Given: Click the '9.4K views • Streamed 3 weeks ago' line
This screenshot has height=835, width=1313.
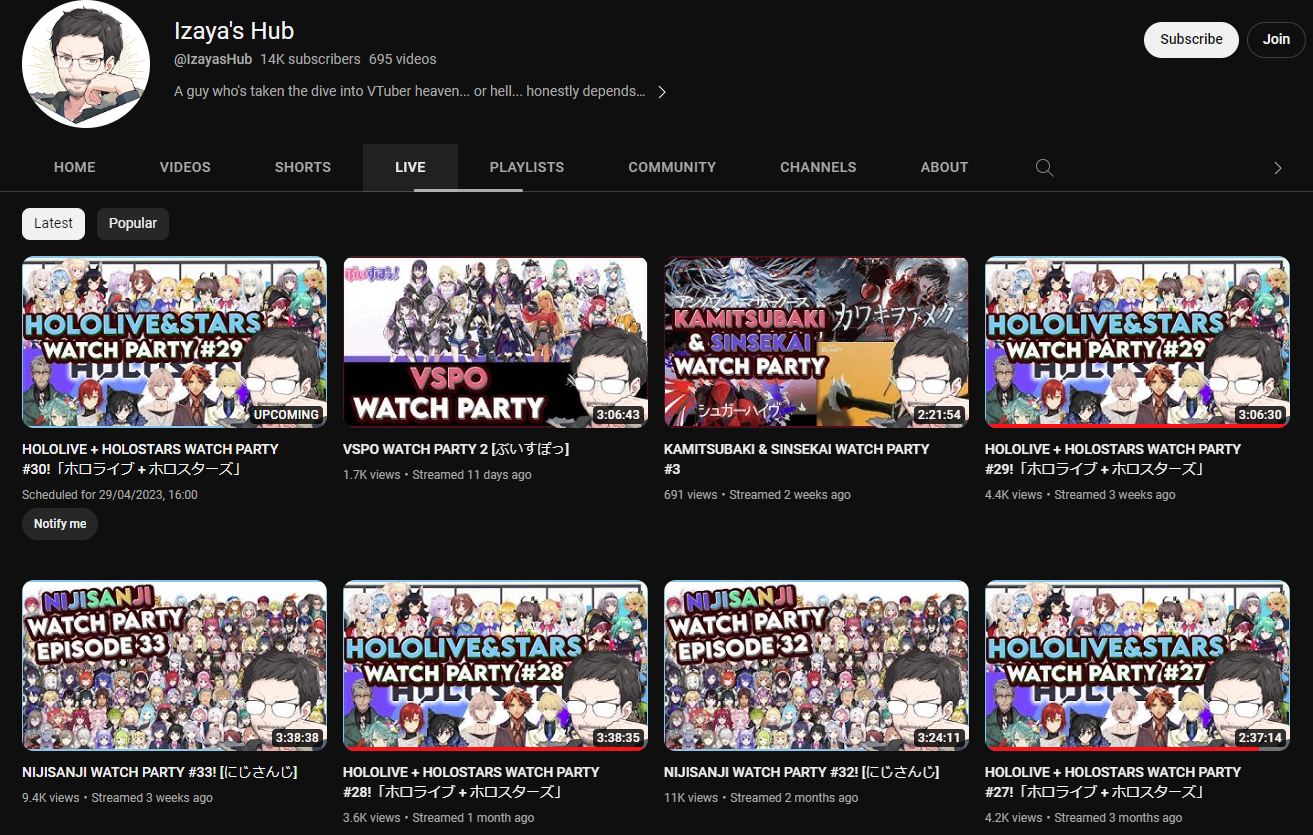Looking at the screenshot, I should click(x=117, y=798).
